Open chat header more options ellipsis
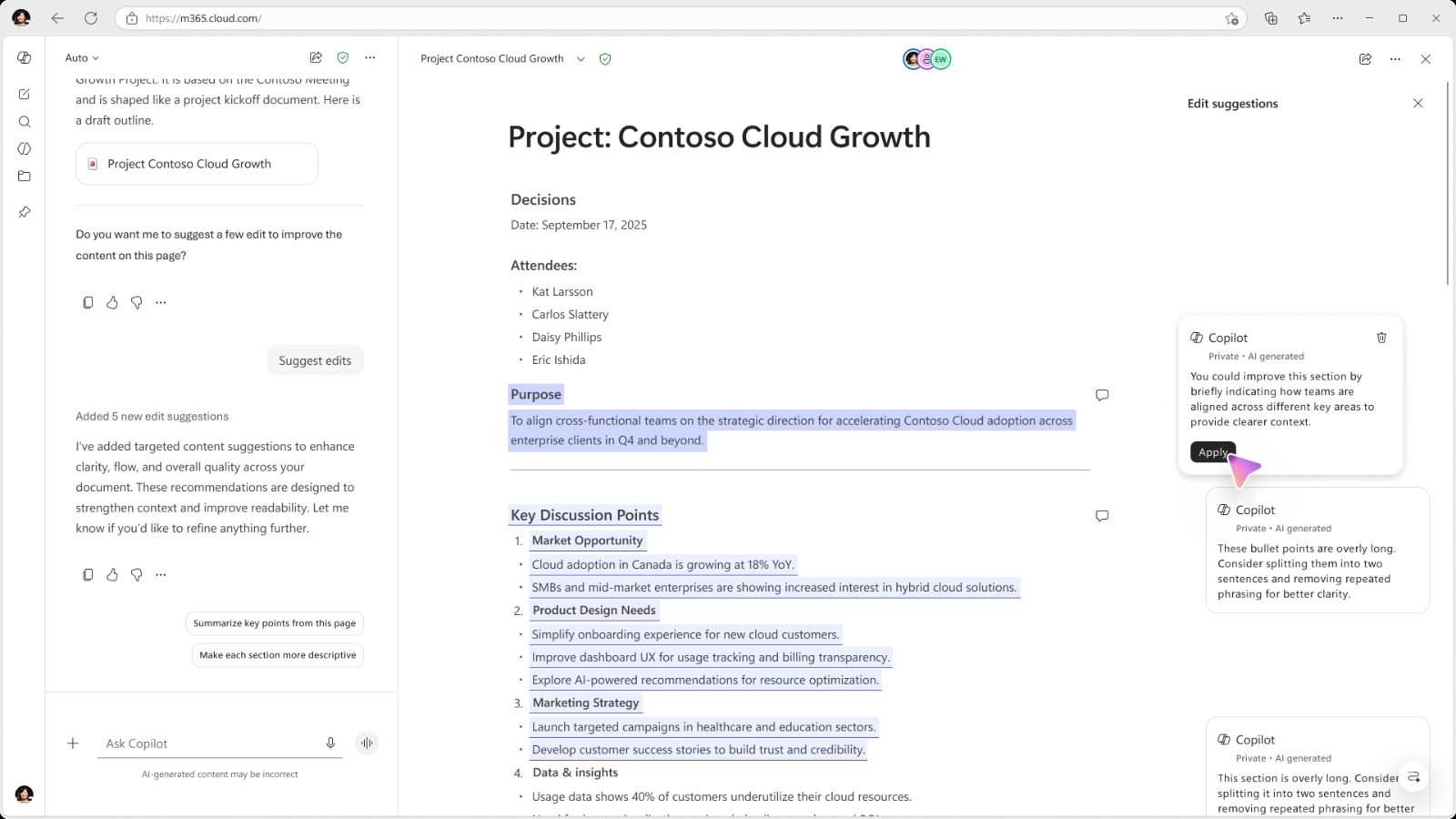 (x=369, y=57)
